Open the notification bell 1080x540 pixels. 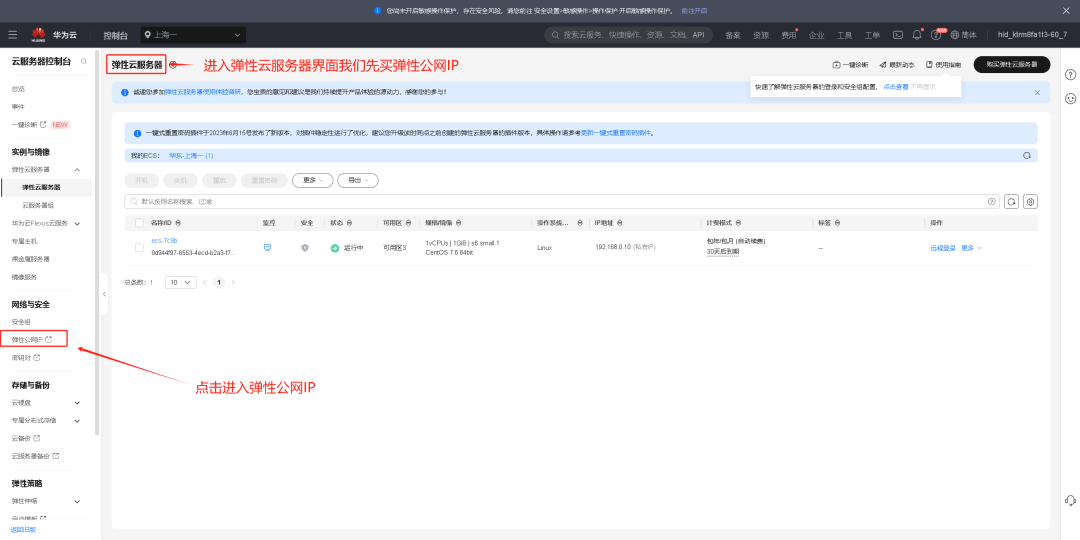point(917,34)
